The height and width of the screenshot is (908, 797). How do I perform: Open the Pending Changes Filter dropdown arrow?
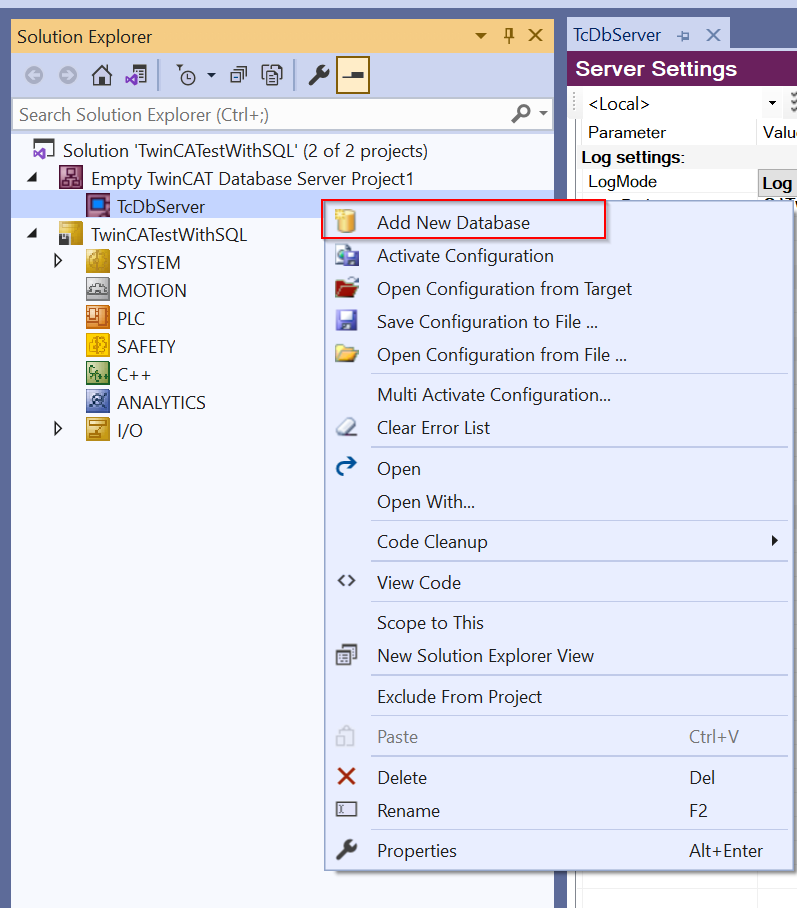pyautogui.click(x=211, y=75)
